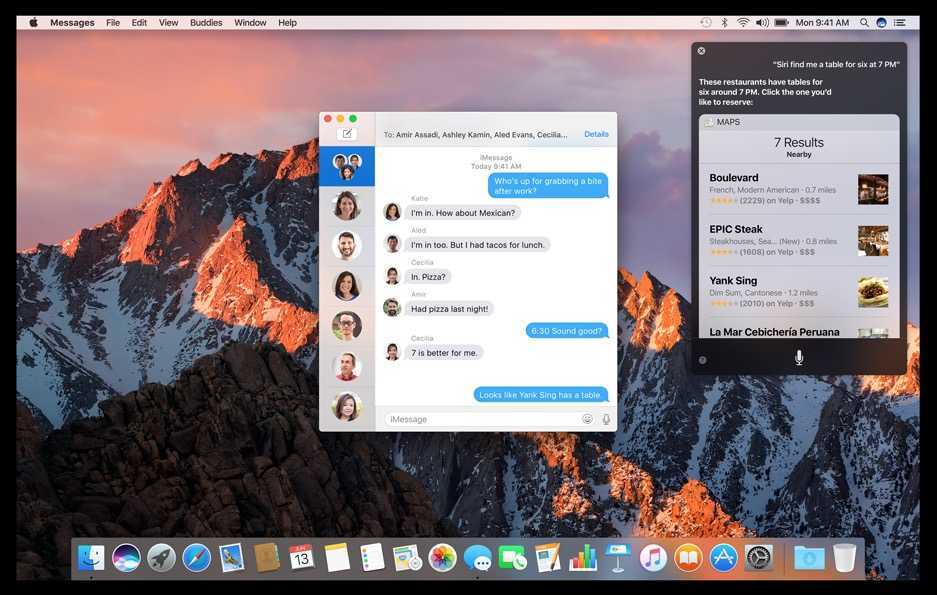Open the emoji picker in message field
Image resolution: width=937 pixels, height=595 pixels.
(x=587, y=419)
